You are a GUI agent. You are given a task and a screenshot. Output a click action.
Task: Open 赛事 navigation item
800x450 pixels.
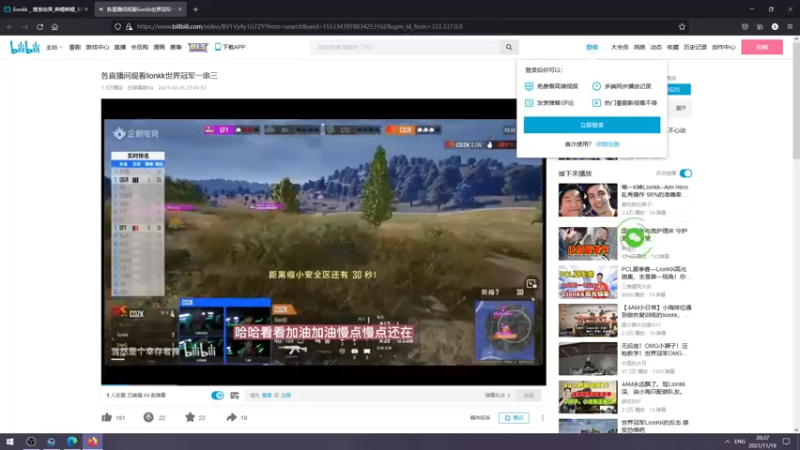(x=176, y=47)
